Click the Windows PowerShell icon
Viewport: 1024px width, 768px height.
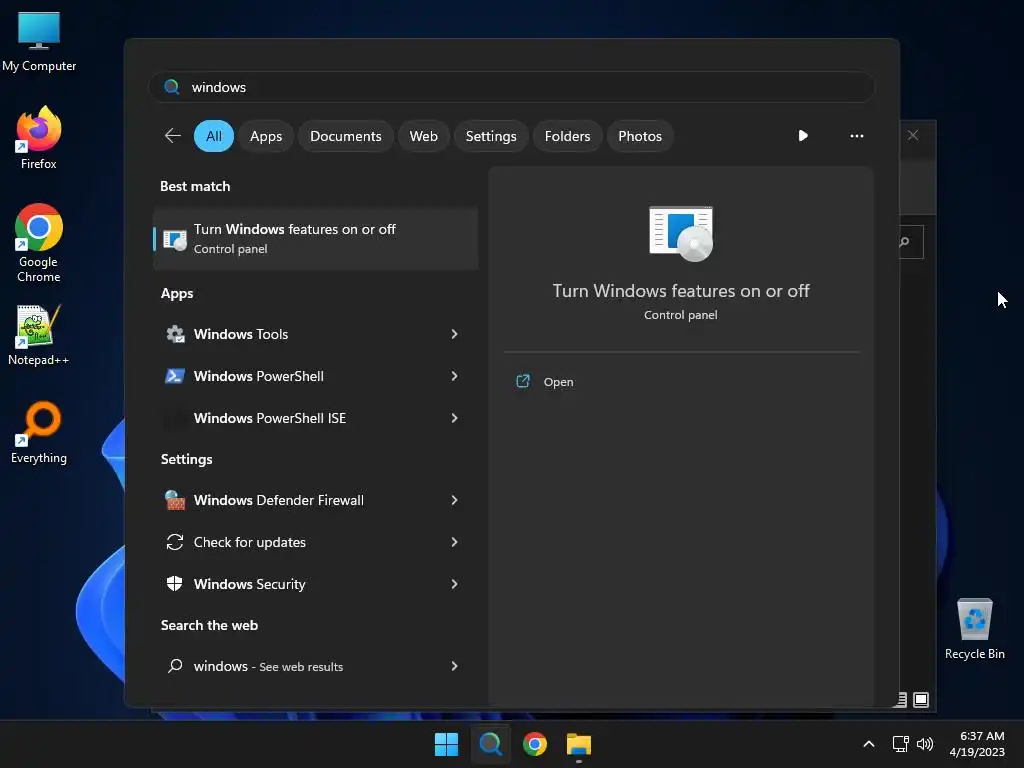(175, 376)
